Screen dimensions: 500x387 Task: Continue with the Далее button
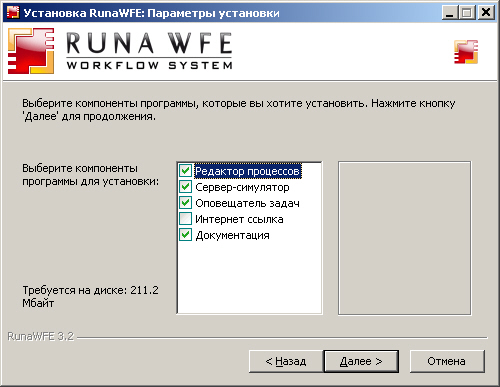pos(361,361)
